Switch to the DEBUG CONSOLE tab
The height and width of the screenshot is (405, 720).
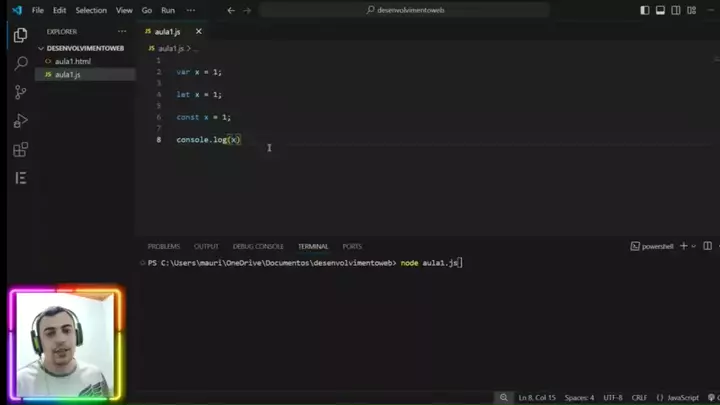[x=258, y=246]
